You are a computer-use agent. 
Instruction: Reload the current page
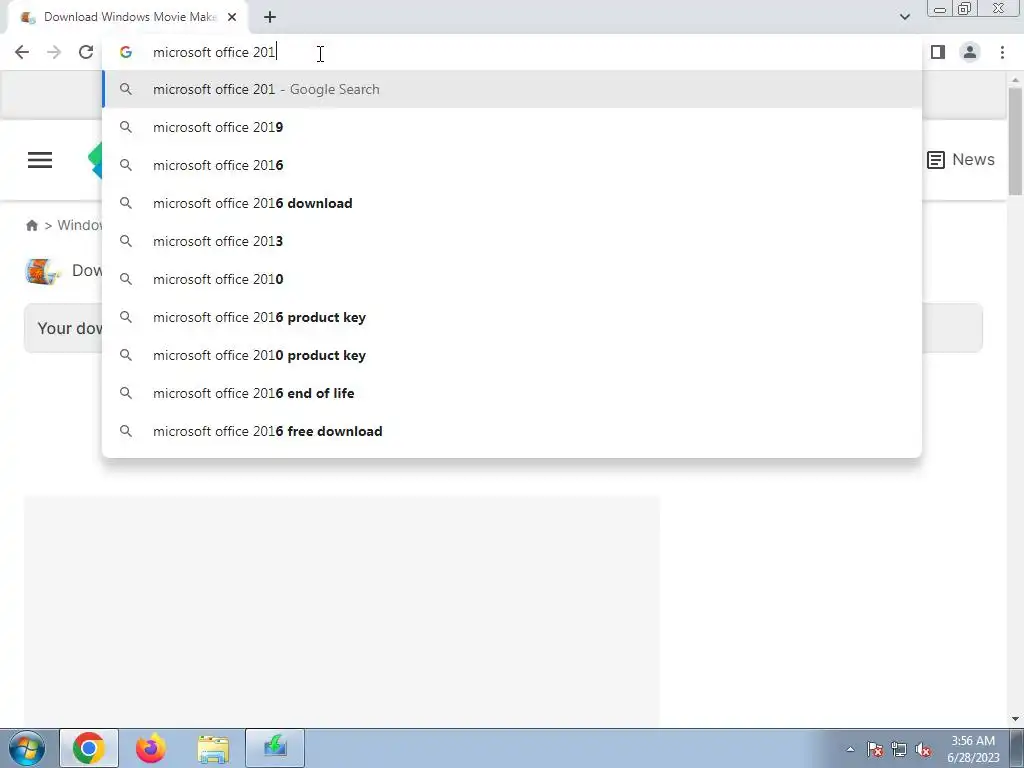pos(86,52)
